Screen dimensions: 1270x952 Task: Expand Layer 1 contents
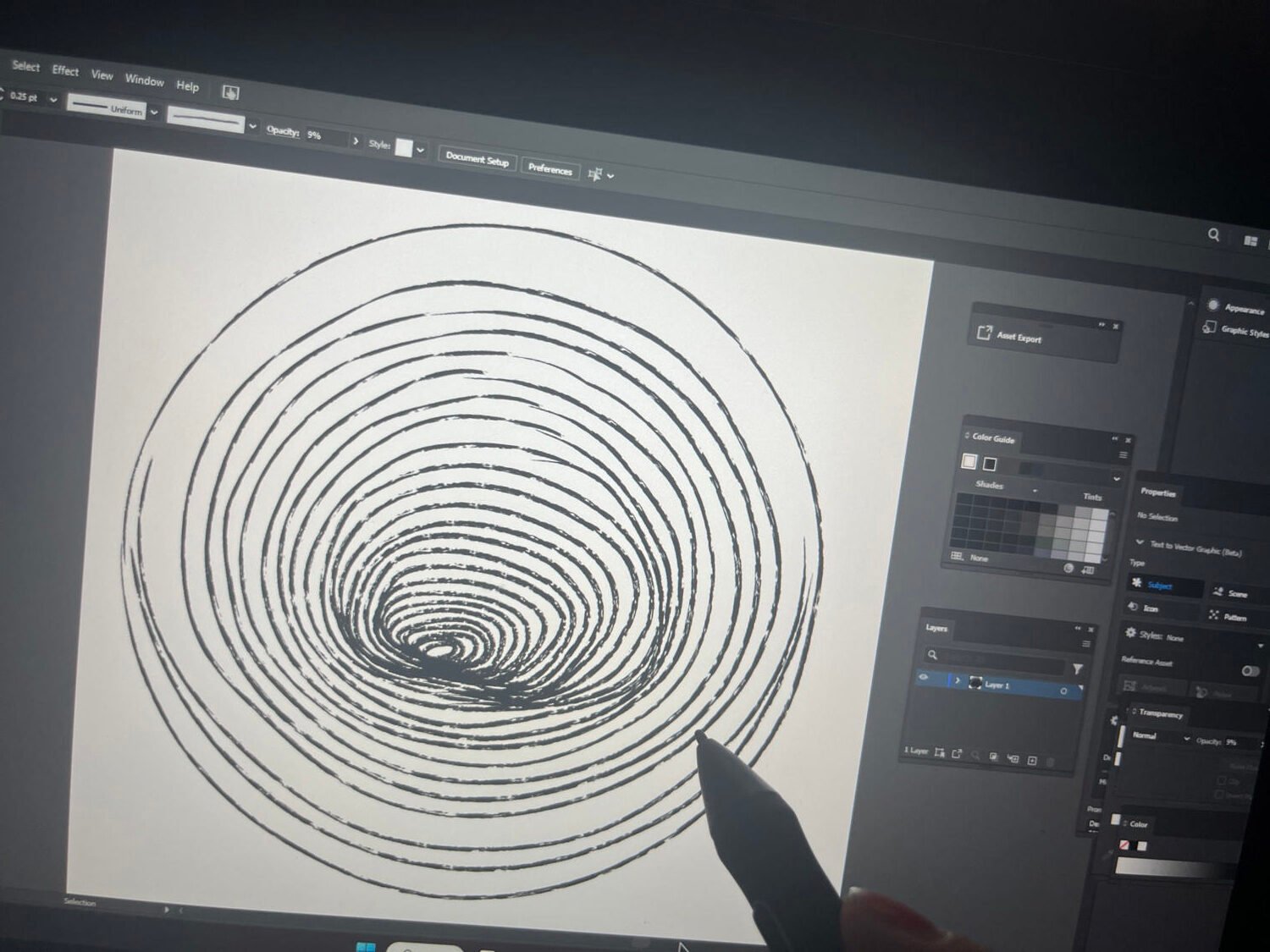[958, 680]
